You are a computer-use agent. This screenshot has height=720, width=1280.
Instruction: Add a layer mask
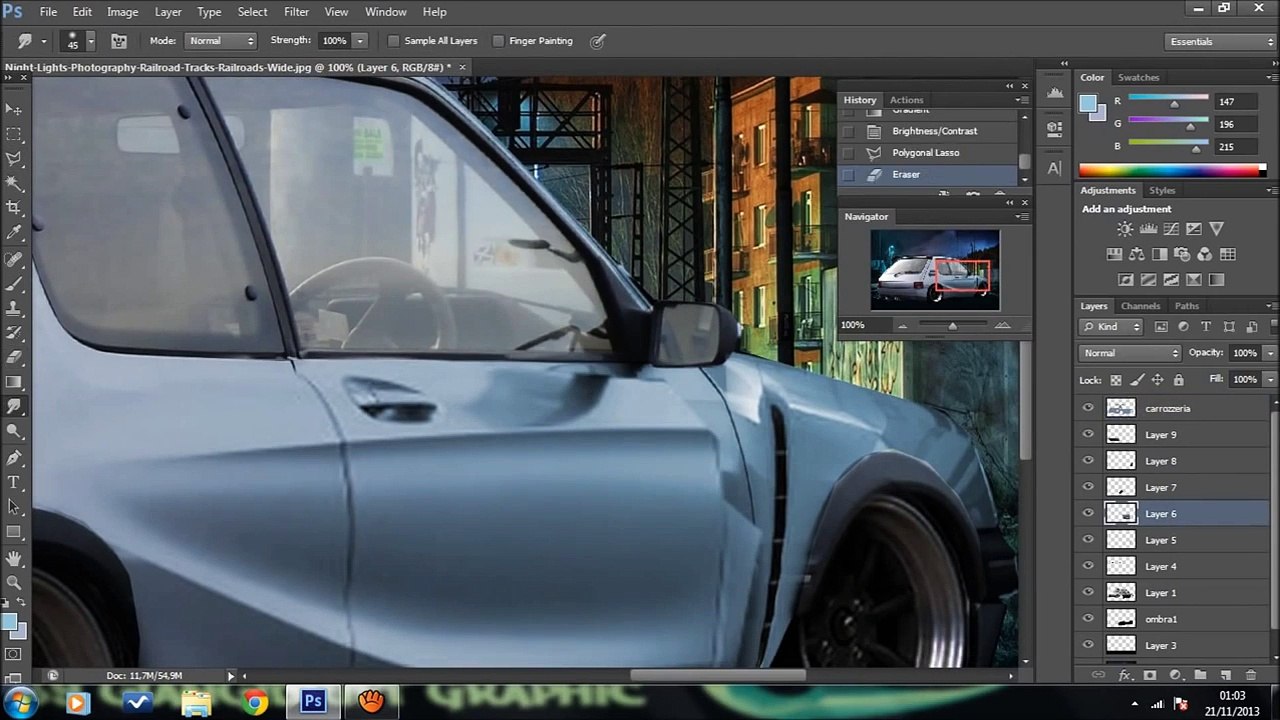pyautogui.click(x=1150, y=676)
